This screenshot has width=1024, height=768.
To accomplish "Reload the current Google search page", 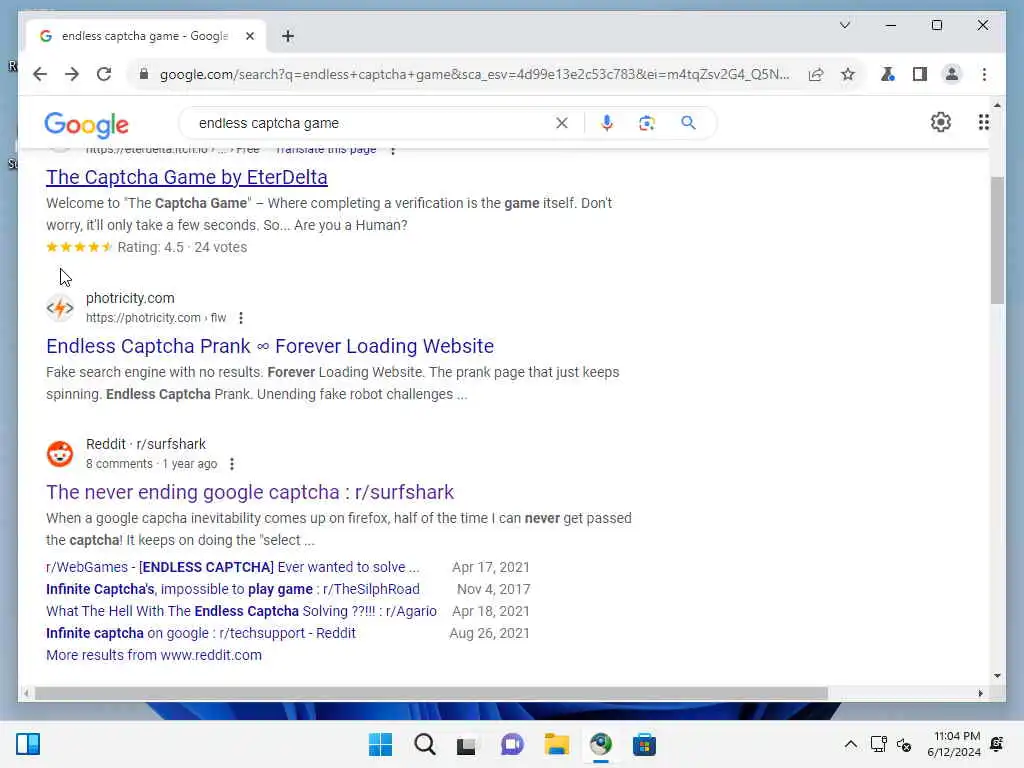I will pyautogui.click(x=104, y=74).
